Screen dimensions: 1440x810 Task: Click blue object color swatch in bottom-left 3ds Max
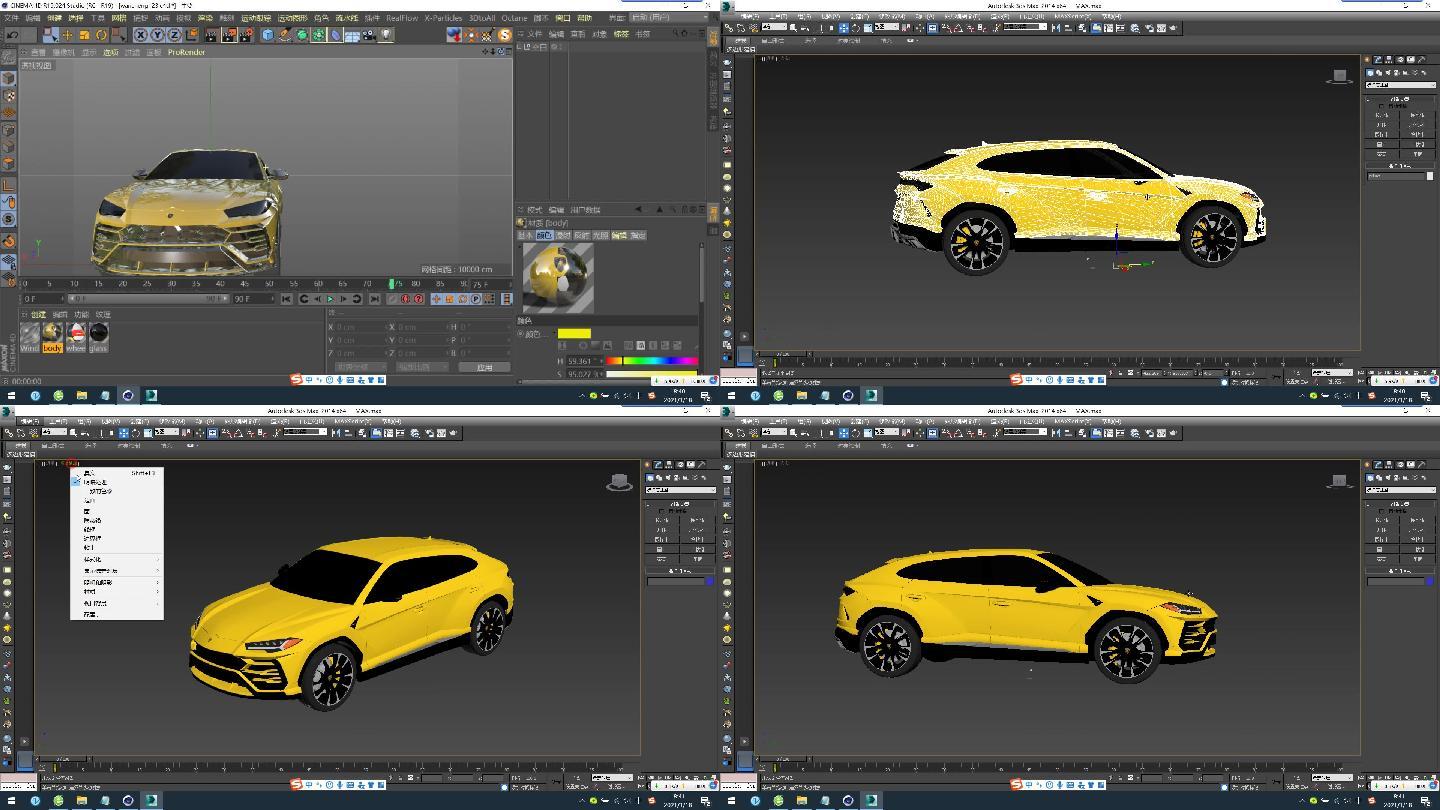(710, 582)
